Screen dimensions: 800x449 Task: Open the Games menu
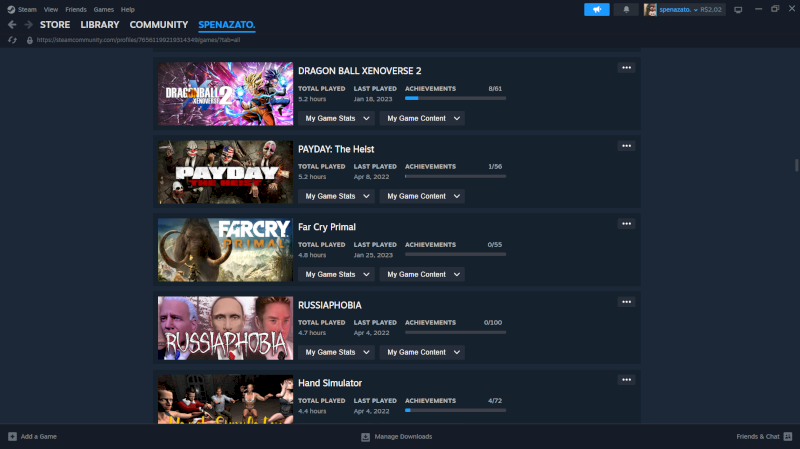(x=104, y=9)
